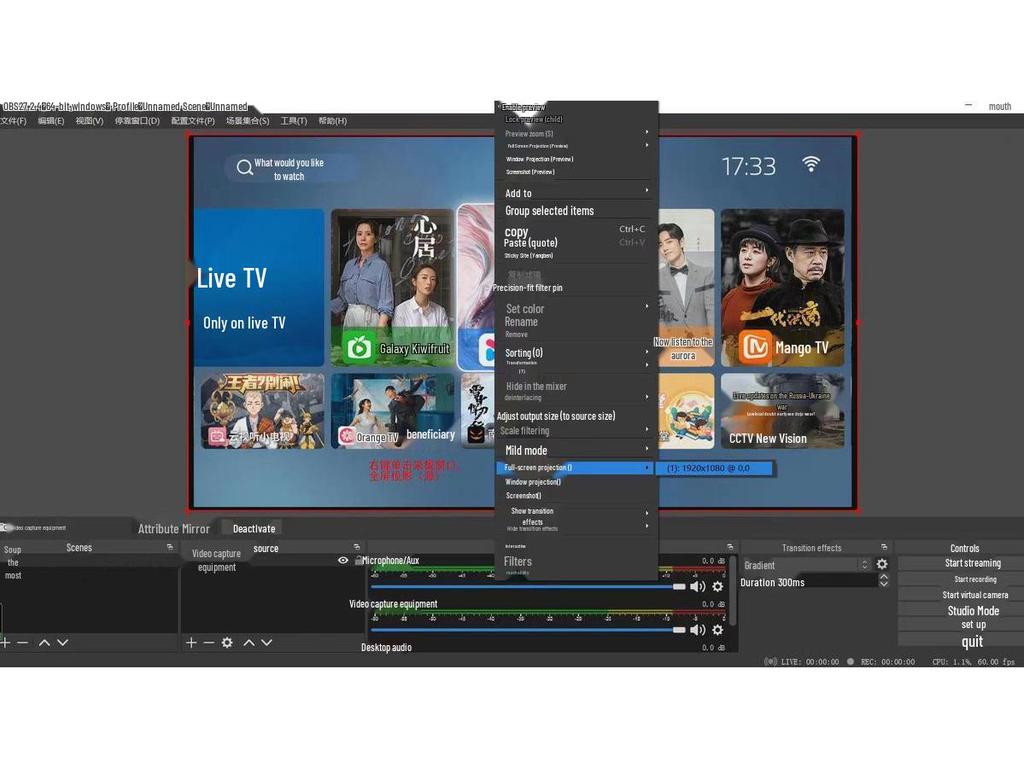Image resolution: width=1024 pixels, height=768 pixels.
Task: Add a new source with the source plus icon
Action: tap(191, 643)
